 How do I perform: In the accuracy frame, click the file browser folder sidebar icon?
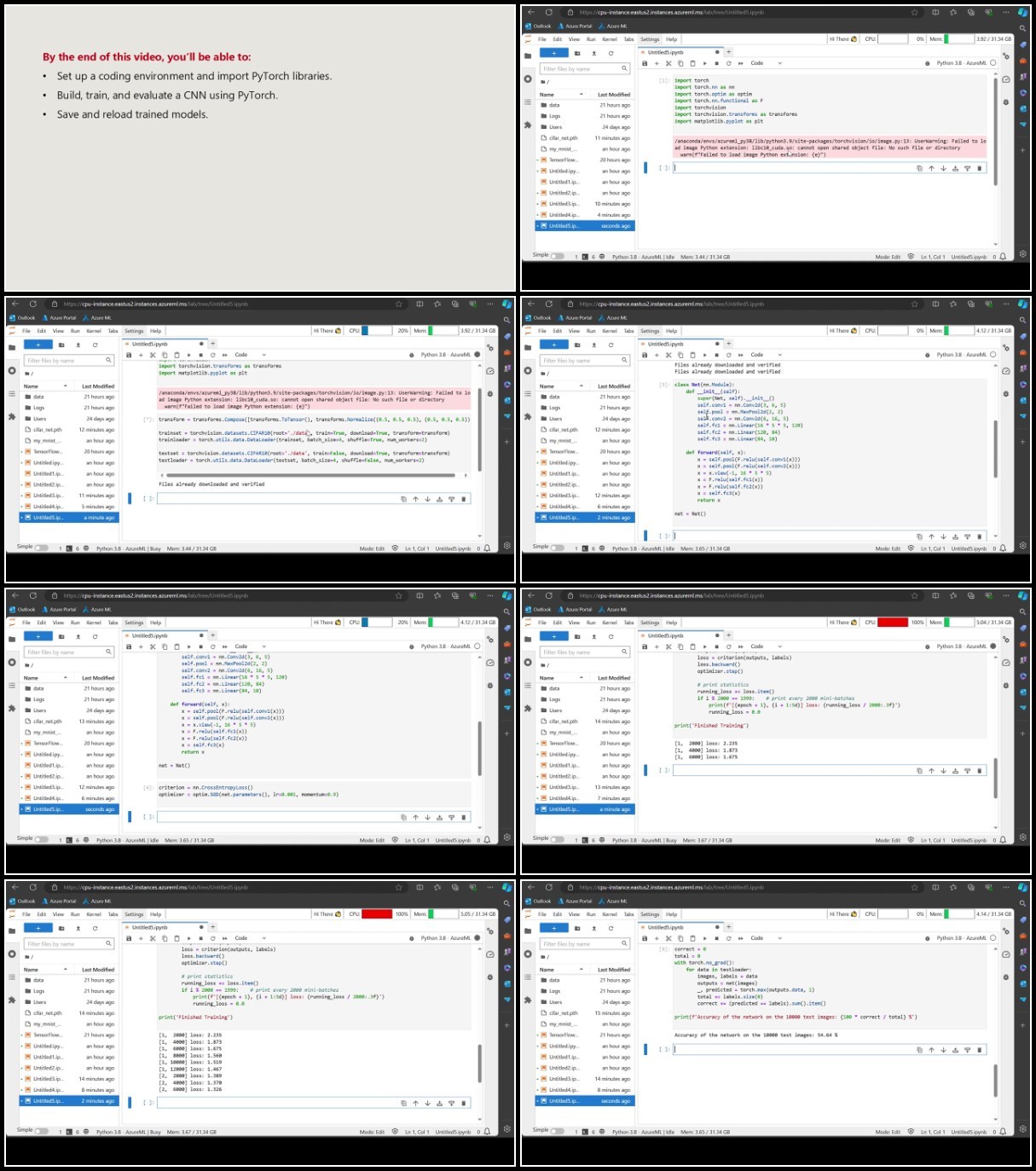528,931
